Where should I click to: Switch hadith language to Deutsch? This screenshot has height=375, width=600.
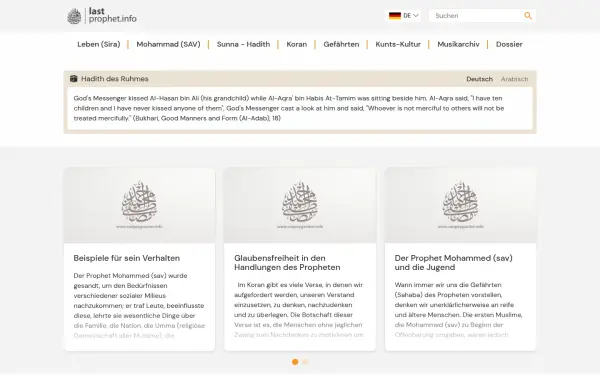pos(479,79)
